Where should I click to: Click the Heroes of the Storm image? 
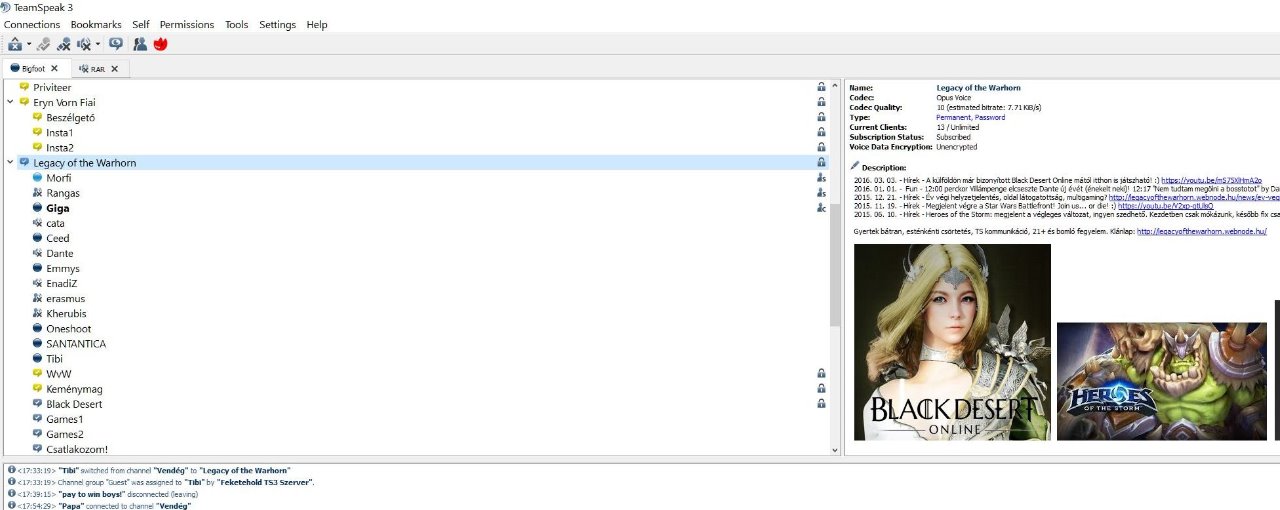click(1161, 381)
